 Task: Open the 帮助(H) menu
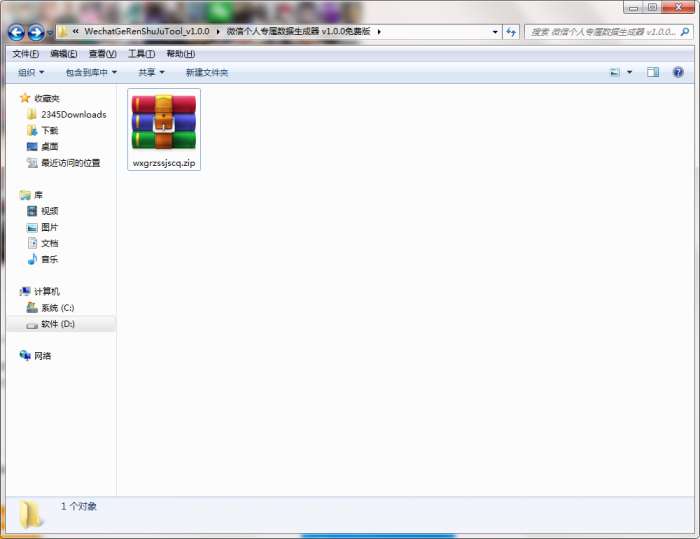tap(180, 54)
